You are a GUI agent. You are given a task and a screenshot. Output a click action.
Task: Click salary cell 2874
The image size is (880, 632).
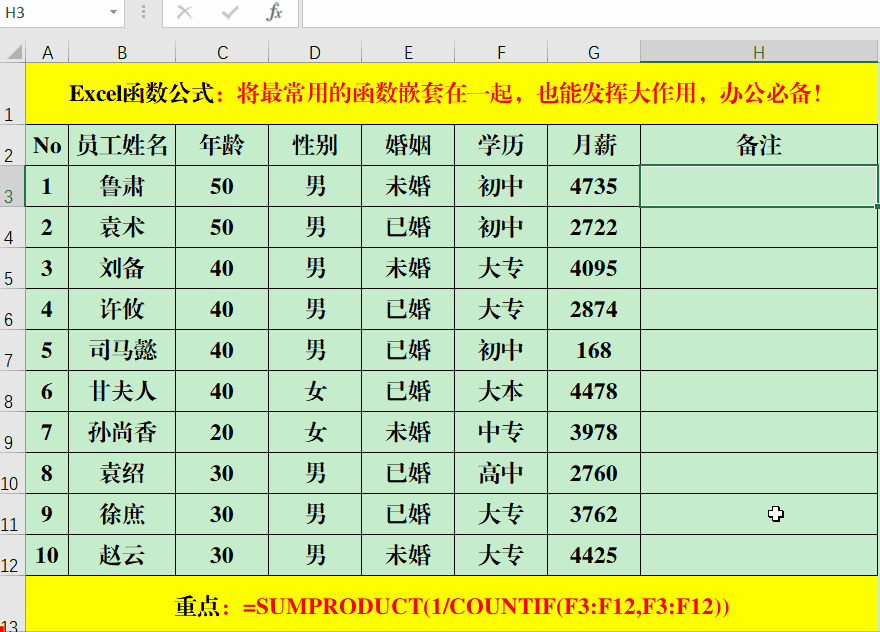tap(594, 309)
